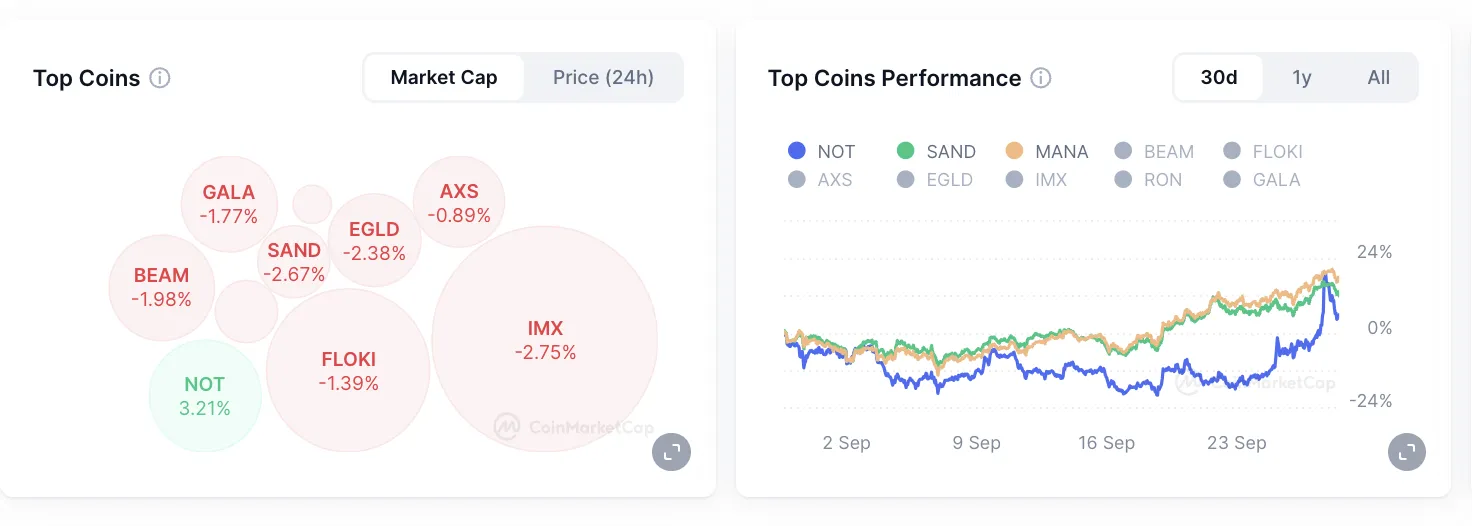Viewport: 1472px width, 526px height.
Task: Enable the BEAM series in legend
Action: 1154,152
